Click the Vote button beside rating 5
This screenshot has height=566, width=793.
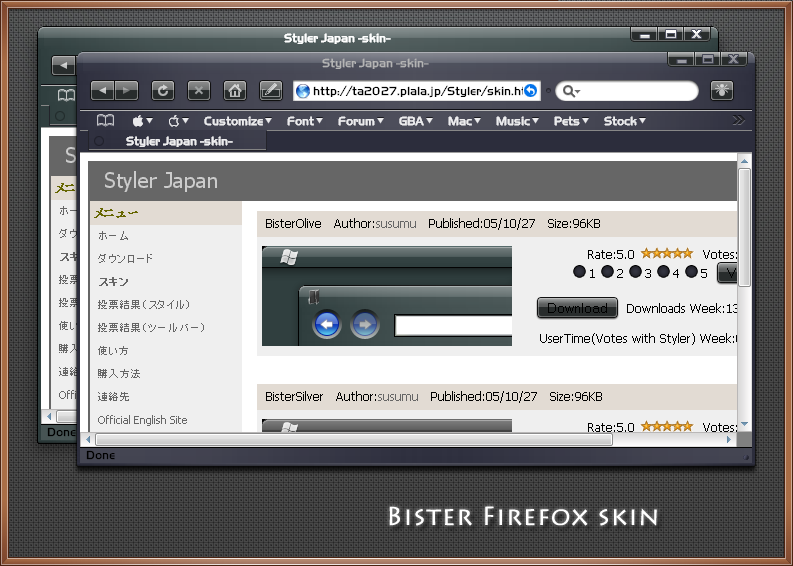click(727, 273)
